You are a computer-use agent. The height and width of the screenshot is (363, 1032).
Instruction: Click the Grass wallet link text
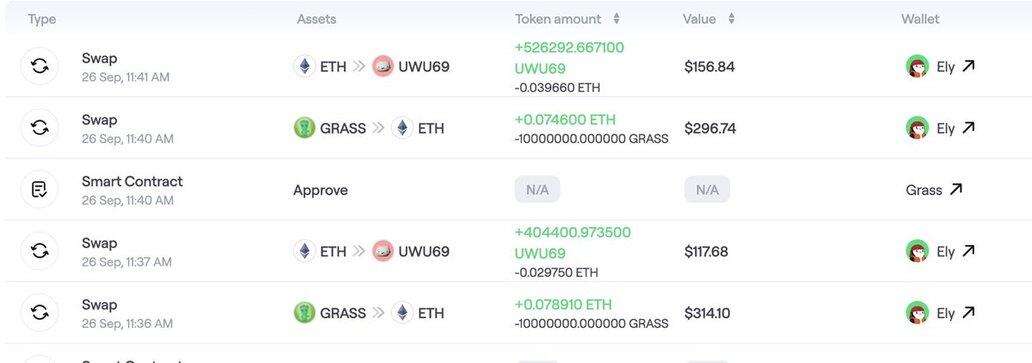point(924,190)
